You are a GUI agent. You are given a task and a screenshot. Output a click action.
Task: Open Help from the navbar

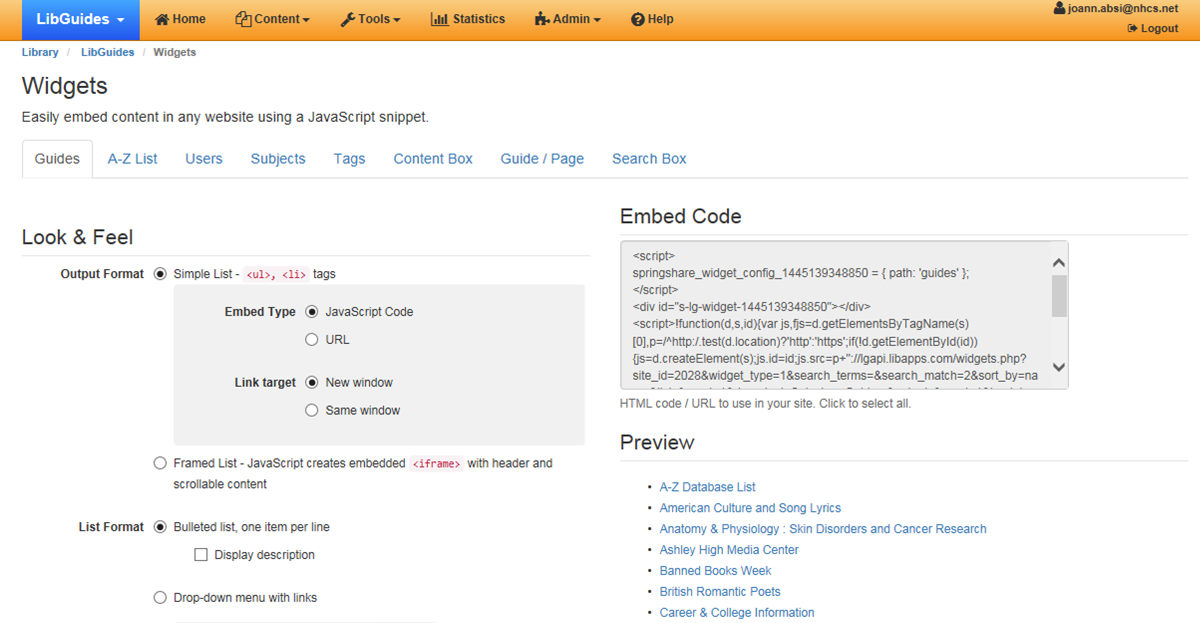(652, 19)
